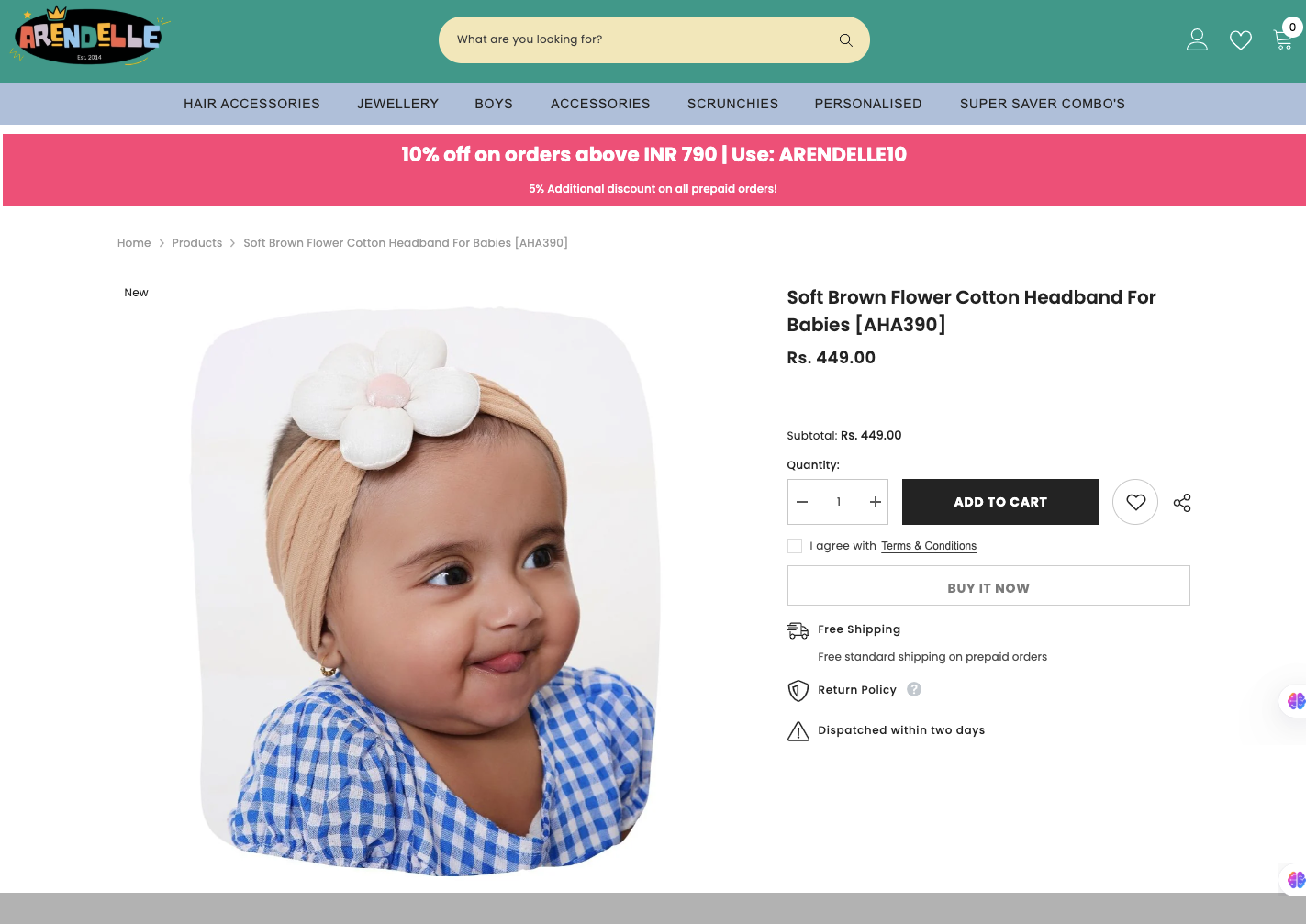The image size is (1306, 924).
Task: Click the search input field
Action: click(633, 39)
